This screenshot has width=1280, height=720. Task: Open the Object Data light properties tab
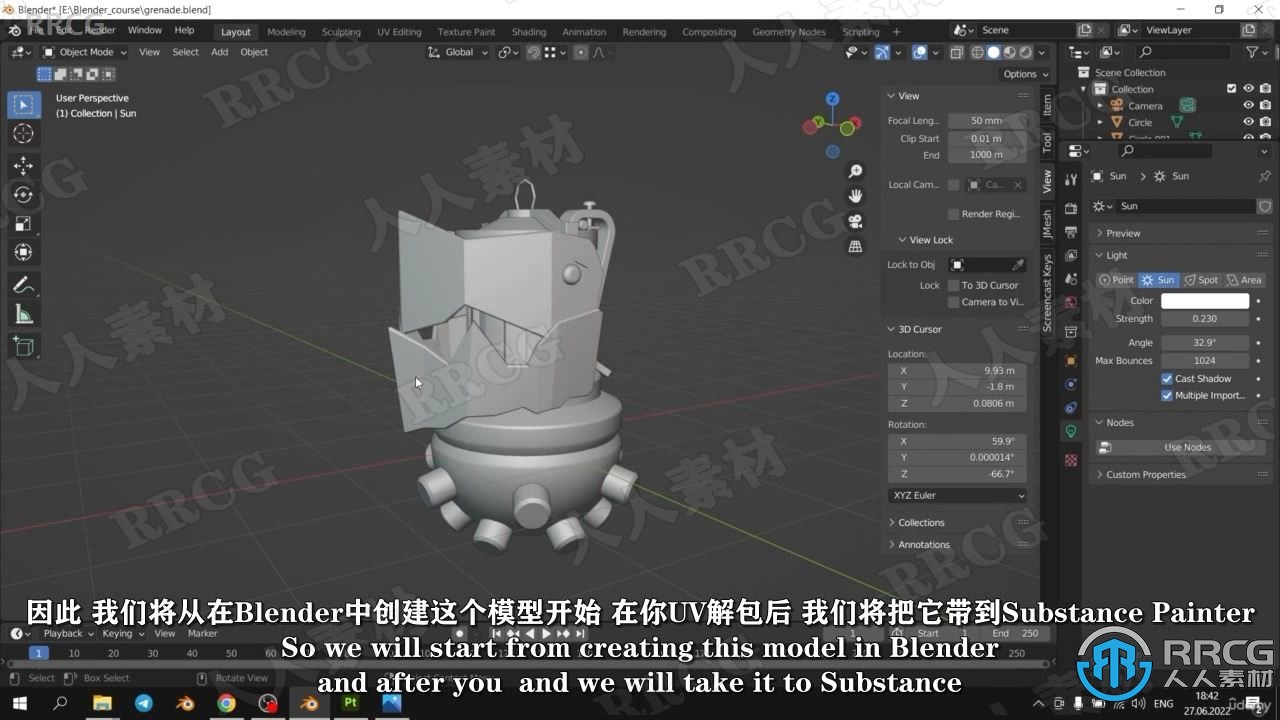click(x=1071, y=432)
